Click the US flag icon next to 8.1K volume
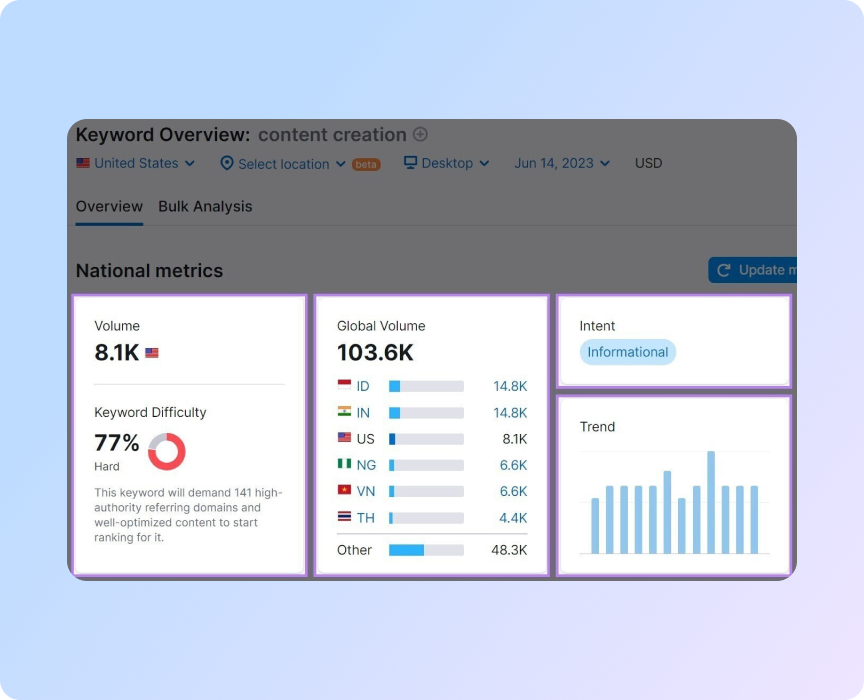Image resolution: width=864 pixels, height=700 pixels. tap(152, 351)
